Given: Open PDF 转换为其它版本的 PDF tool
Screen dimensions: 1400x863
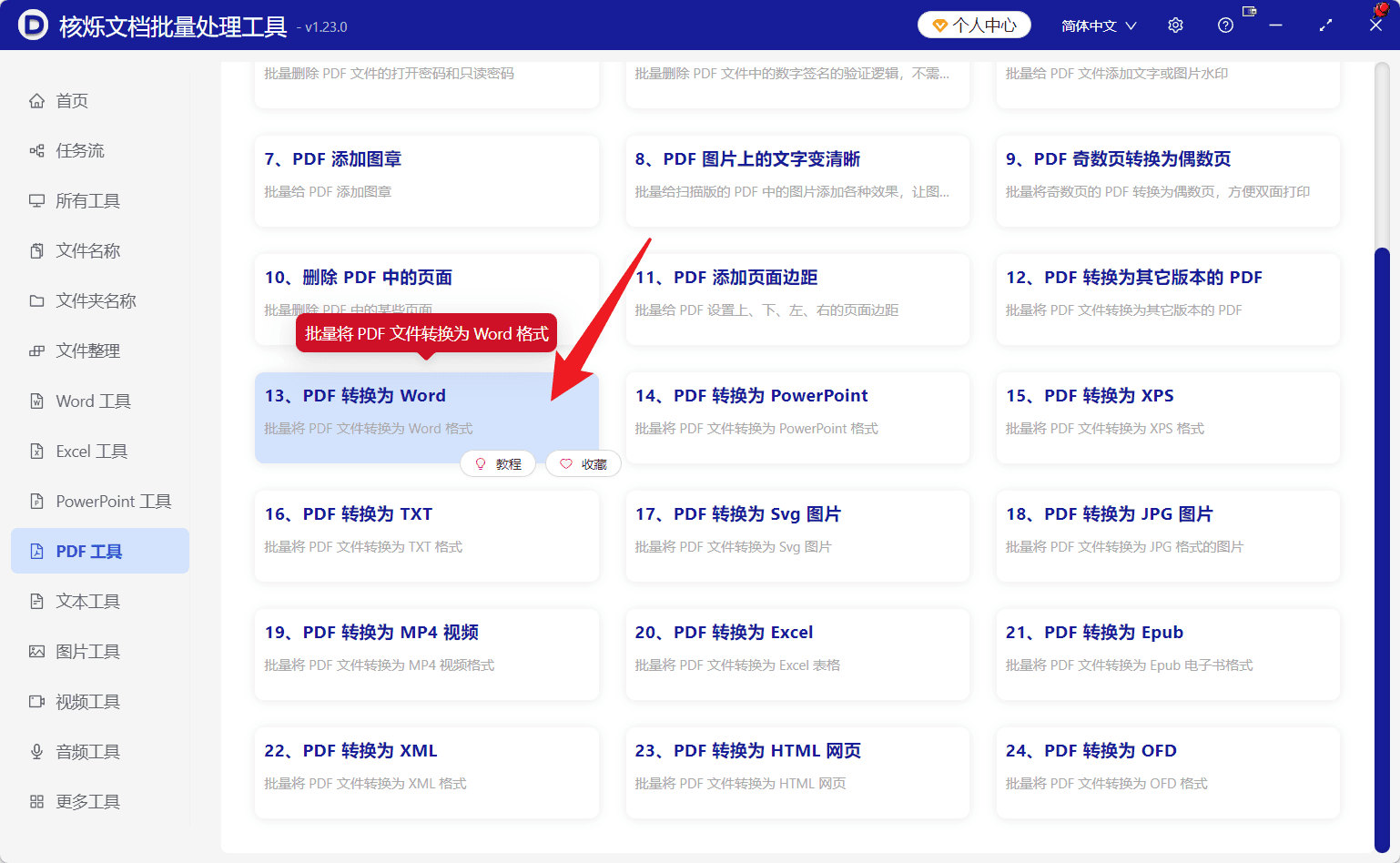Looking at the screenshot, I should pos(1168,300).
